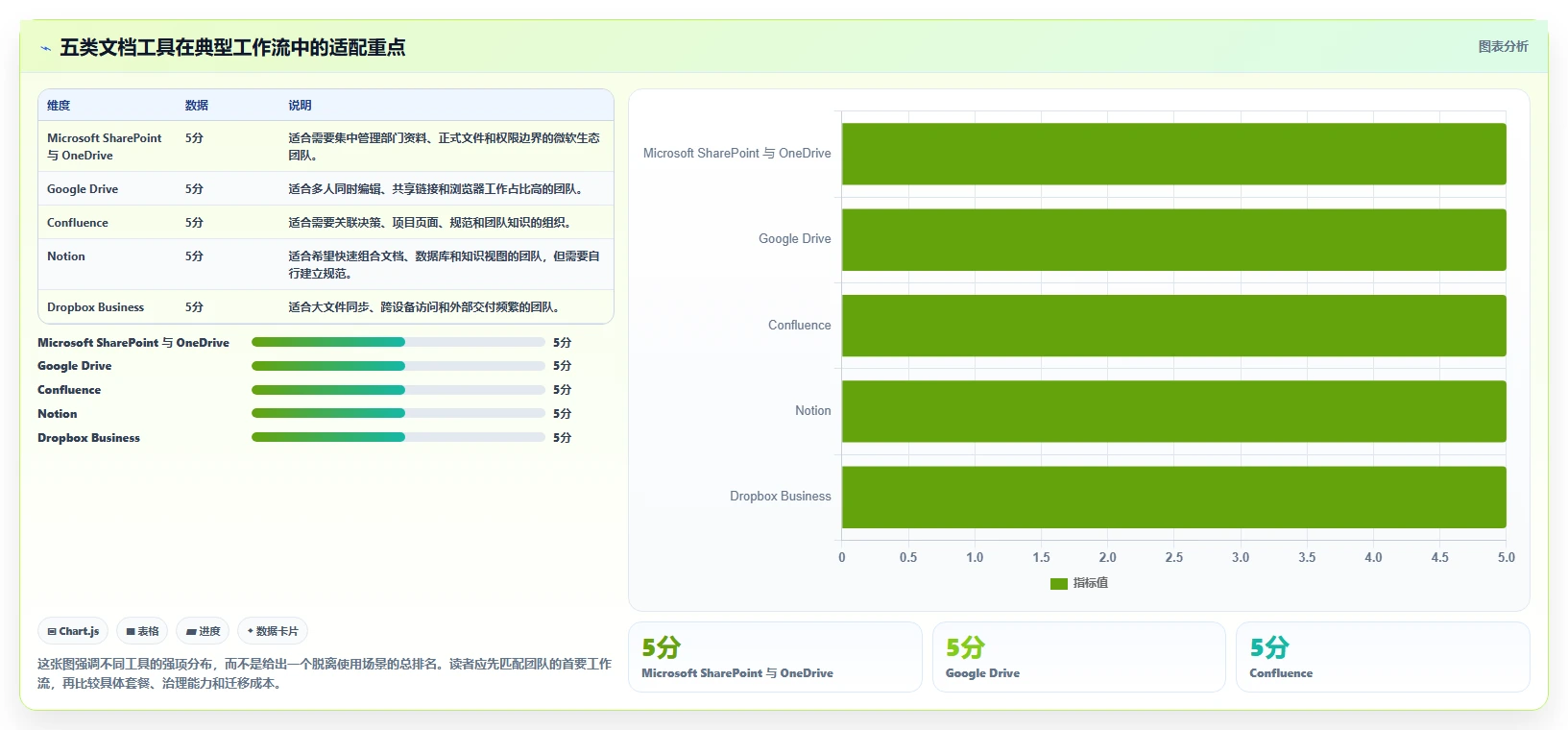Viewport: 1568px width, 730px height.
Task: Click the Notion bar in the chart
Action: (x=1173, y=411)
